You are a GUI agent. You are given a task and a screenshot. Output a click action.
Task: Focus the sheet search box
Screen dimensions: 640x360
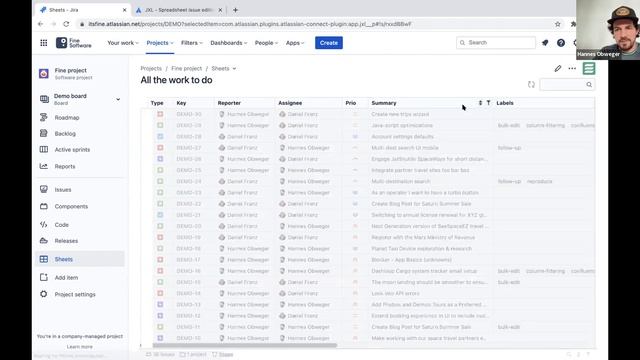tap(567, 84)
